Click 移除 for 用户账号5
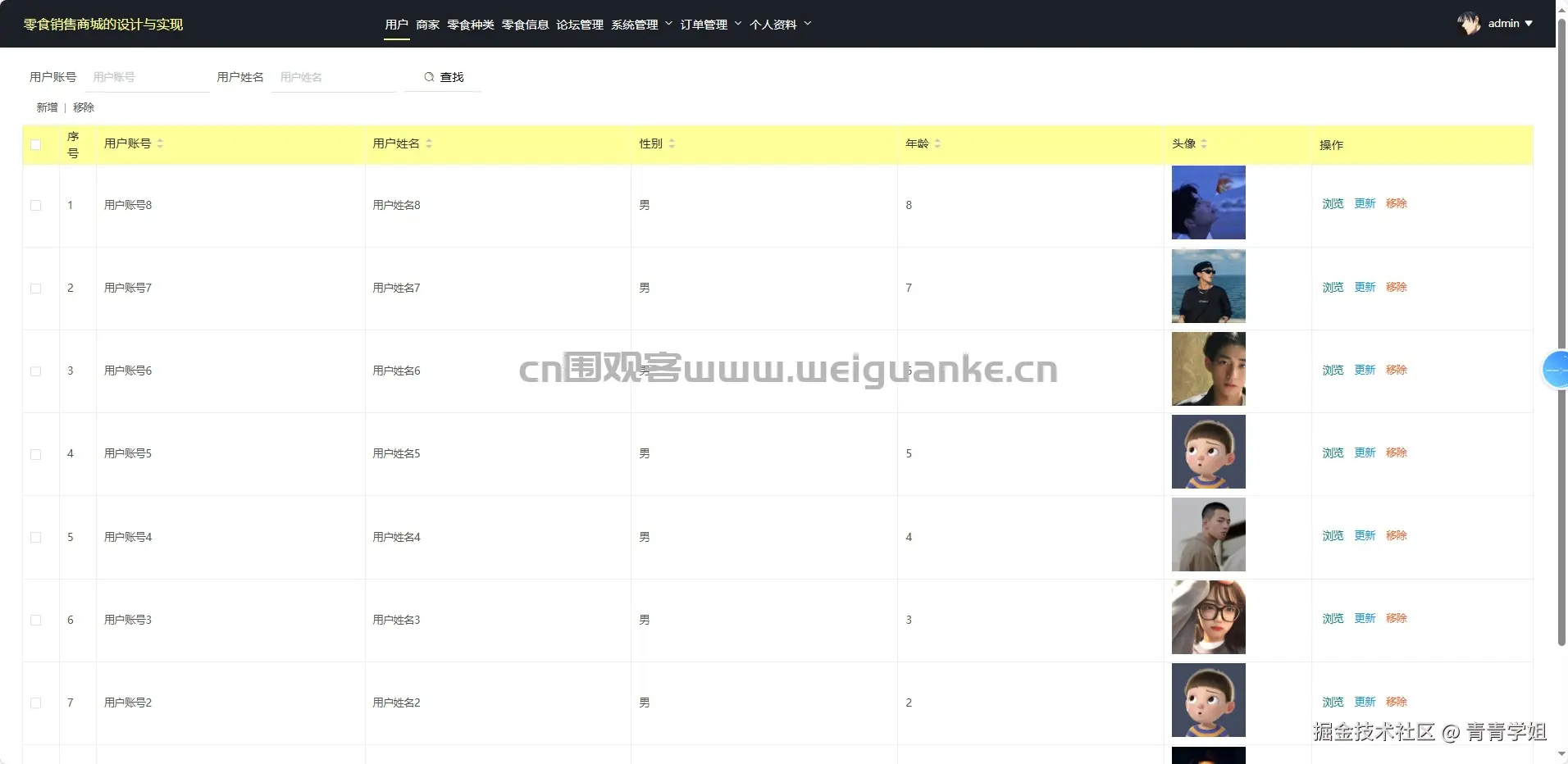 (x=1397, y=452)
